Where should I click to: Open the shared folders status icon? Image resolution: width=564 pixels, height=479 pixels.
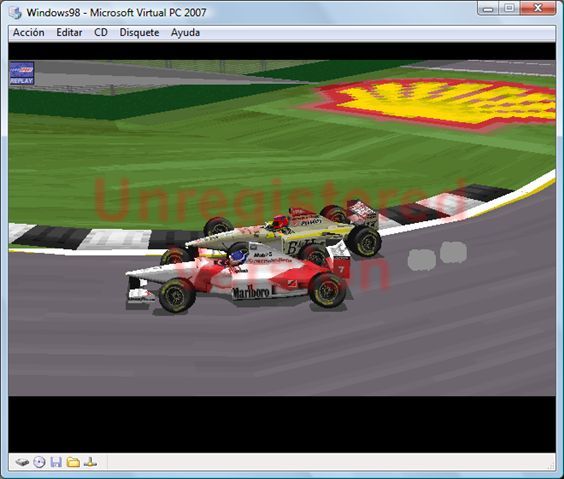click(73, 462)
